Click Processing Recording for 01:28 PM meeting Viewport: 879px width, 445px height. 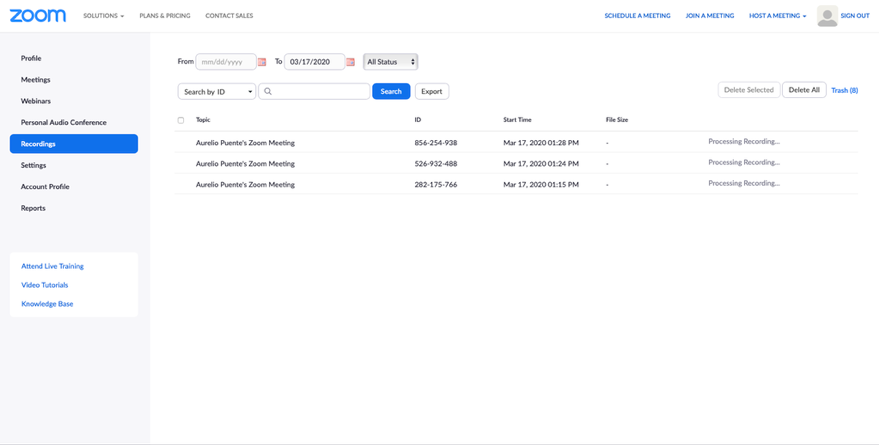click(744, 141)
